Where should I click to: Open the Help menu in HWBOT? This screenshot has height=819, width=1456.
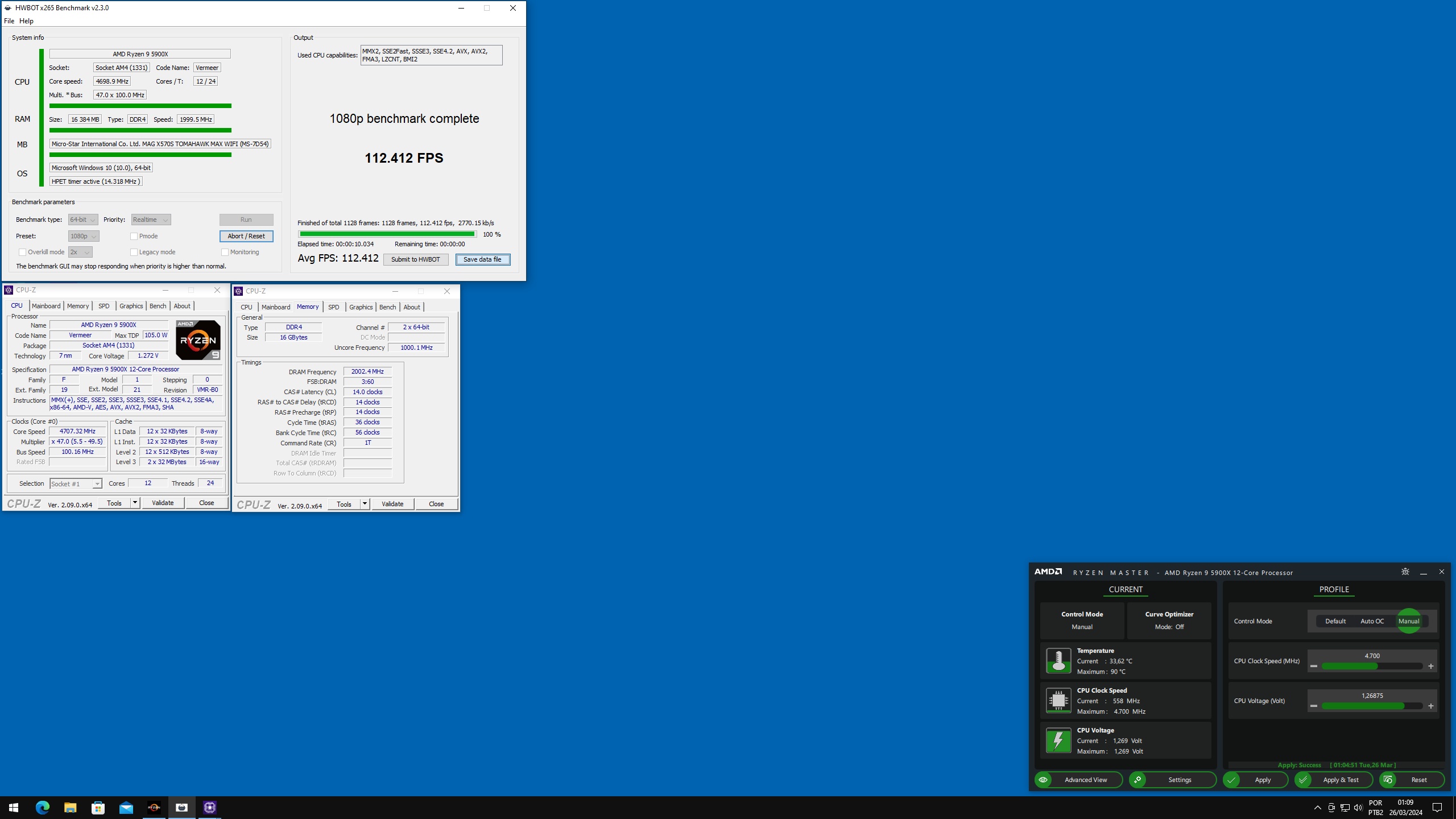click(x=26, y=21)
